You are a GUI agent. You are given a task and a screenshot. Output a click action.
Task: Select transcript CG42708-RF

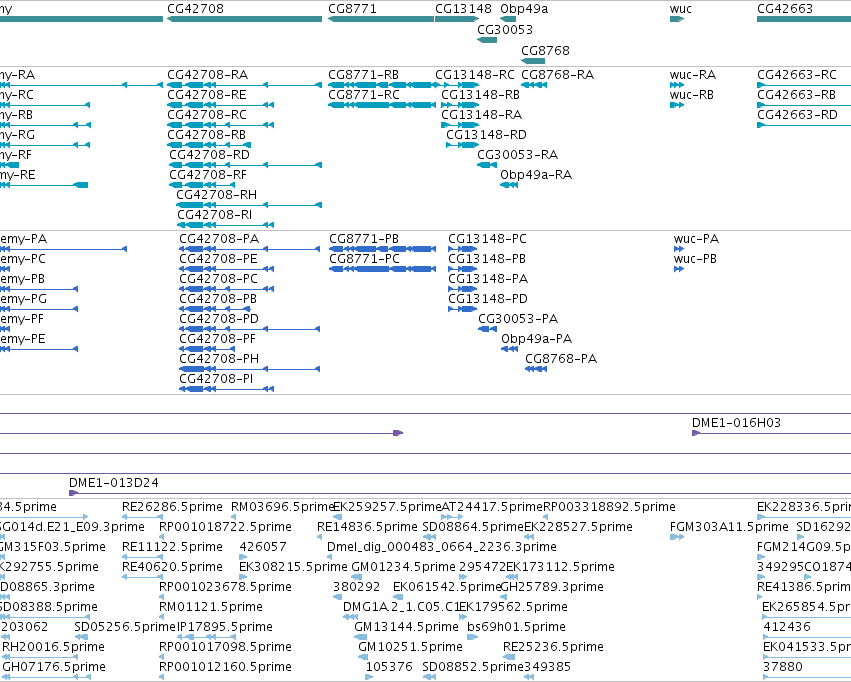202,185
